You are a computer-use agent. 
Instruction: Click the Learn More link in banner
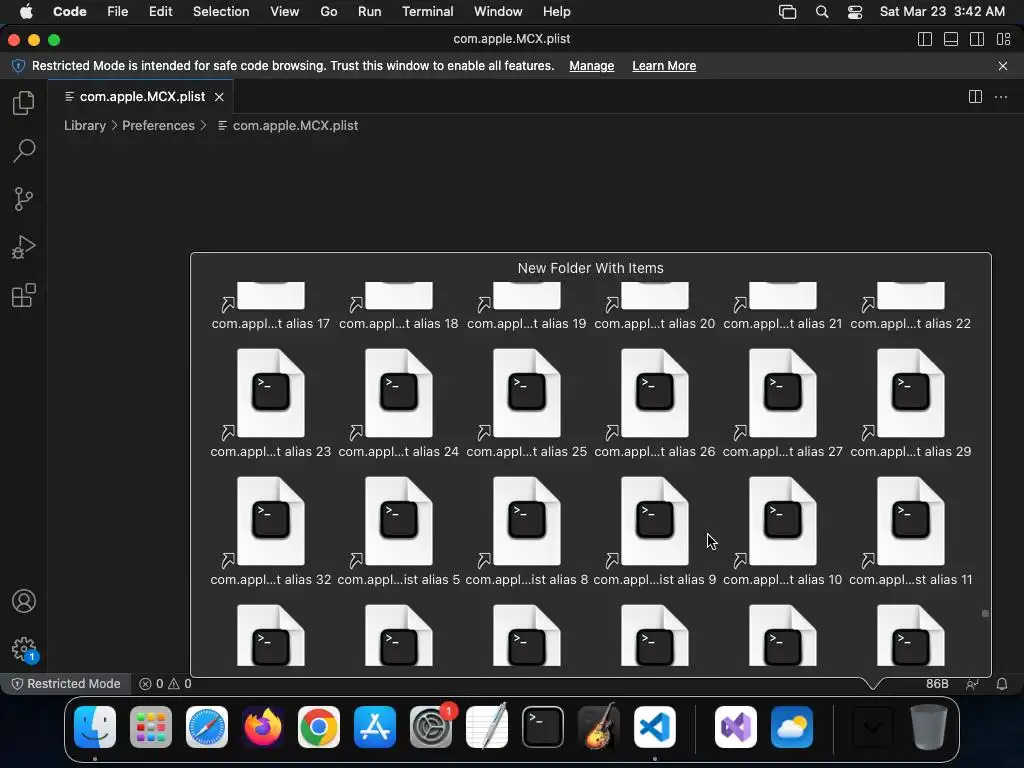tap(664, 66)
